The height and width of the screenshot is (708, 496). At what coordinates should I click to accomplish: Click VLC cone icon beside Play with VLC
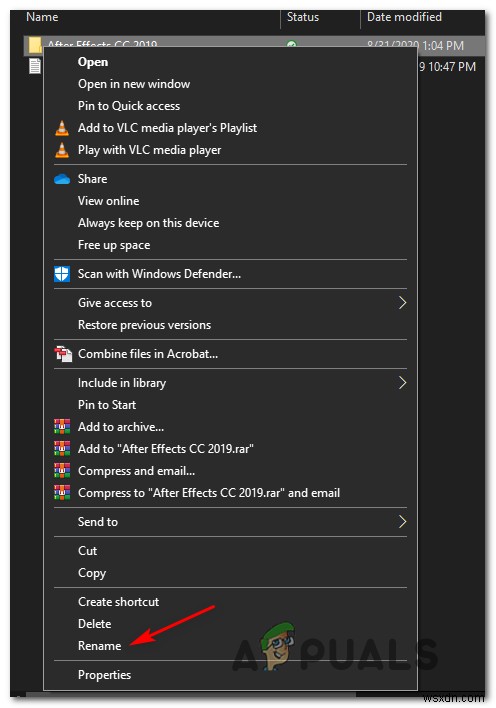62,150
